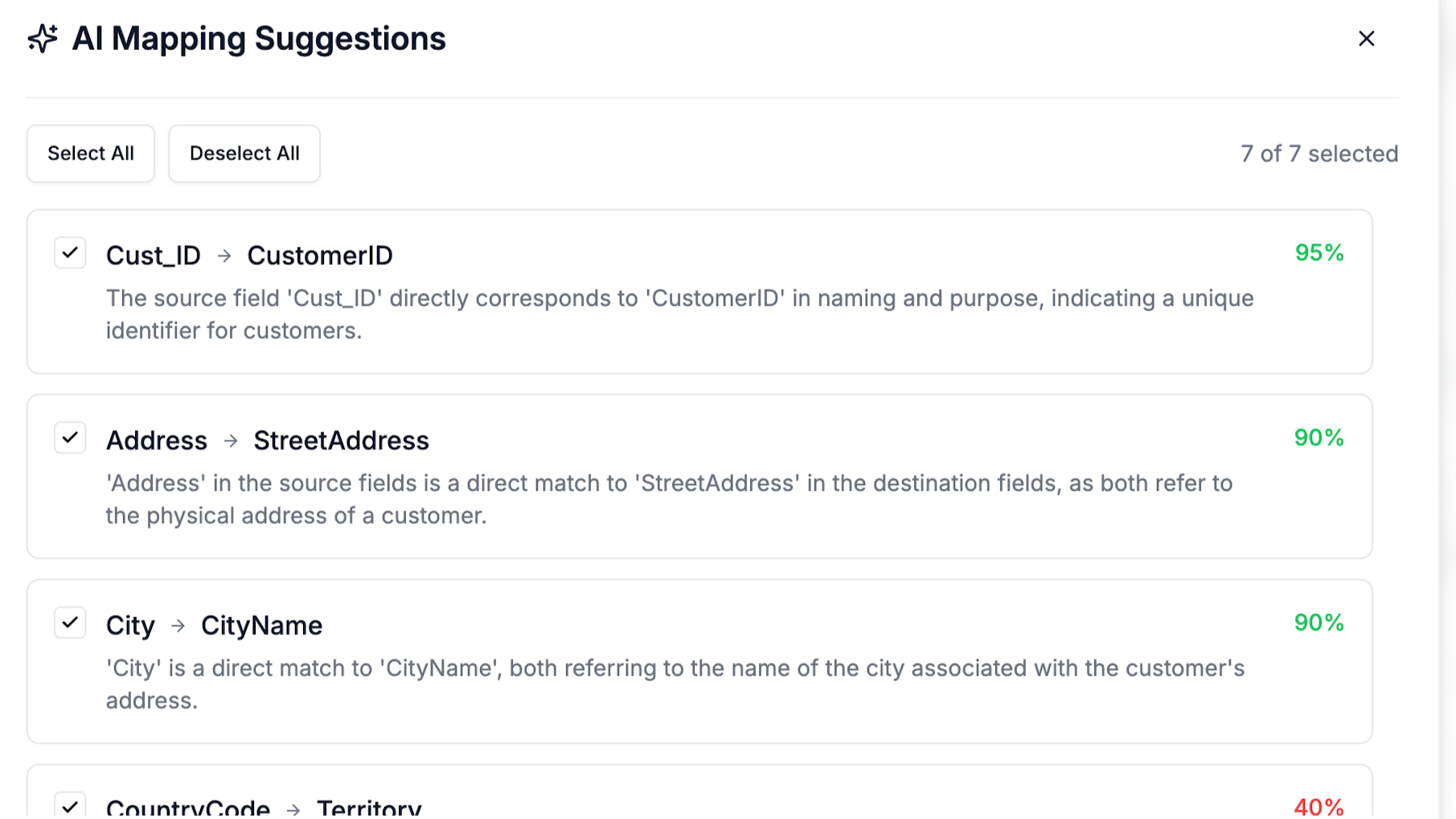
Task: Toggle the CountryCode to Territory checkbox
Action: pyautogui.click(x=70, y=805)
